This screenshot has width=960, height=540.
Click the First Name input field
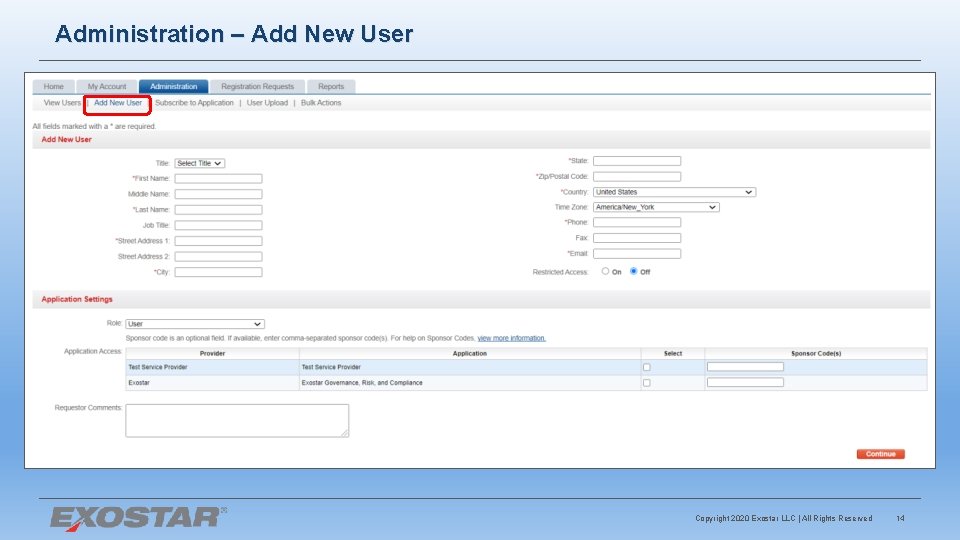click(219, 179)
